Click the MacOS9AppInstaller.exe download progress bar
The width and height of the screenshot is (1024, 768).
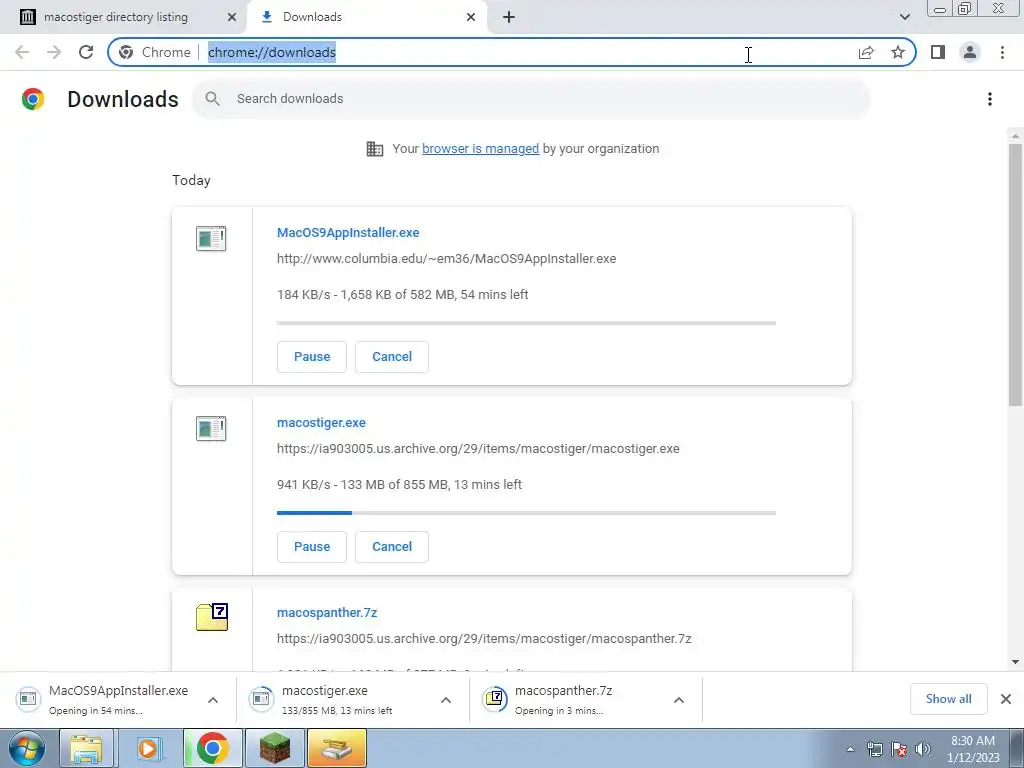(x=526, y=323)
